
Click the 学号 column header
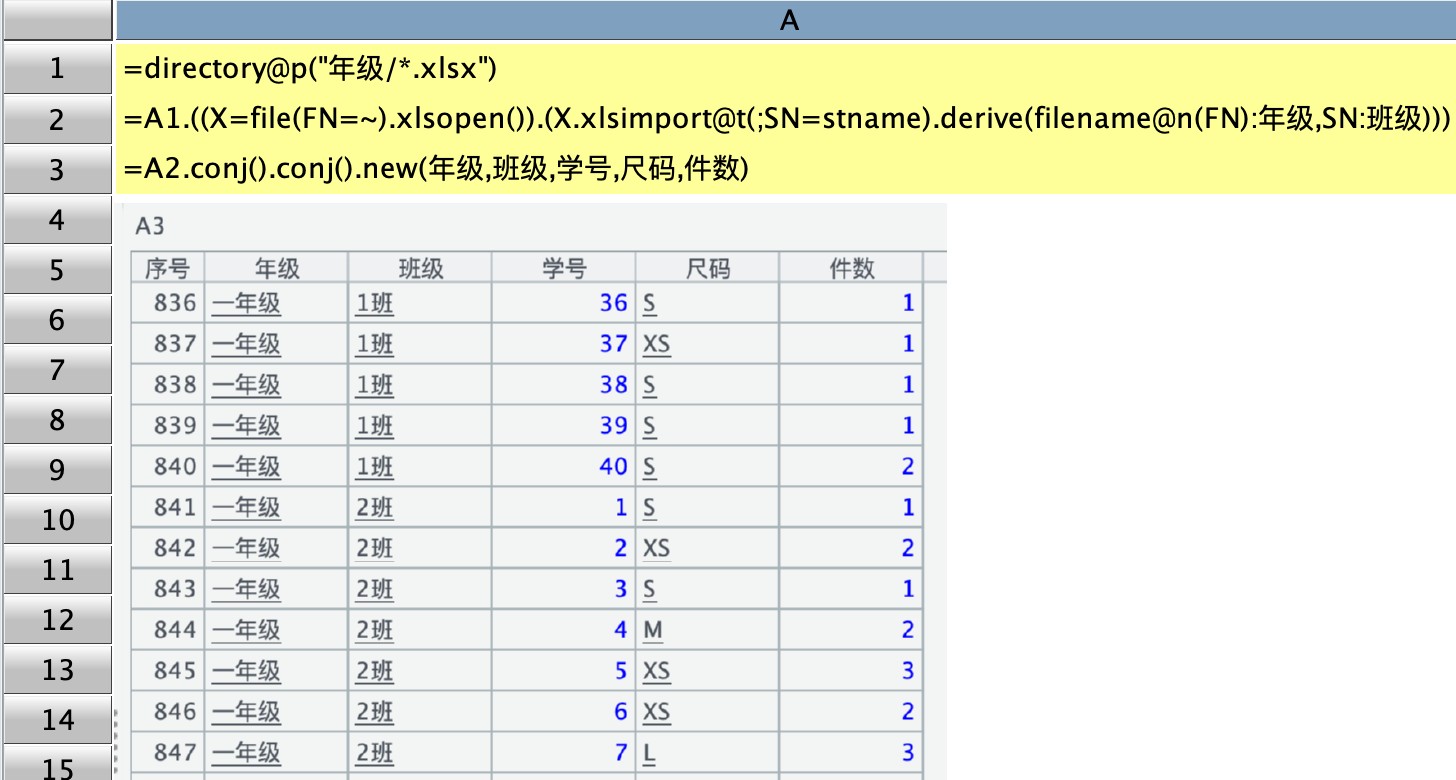click(x=565, y=268)
